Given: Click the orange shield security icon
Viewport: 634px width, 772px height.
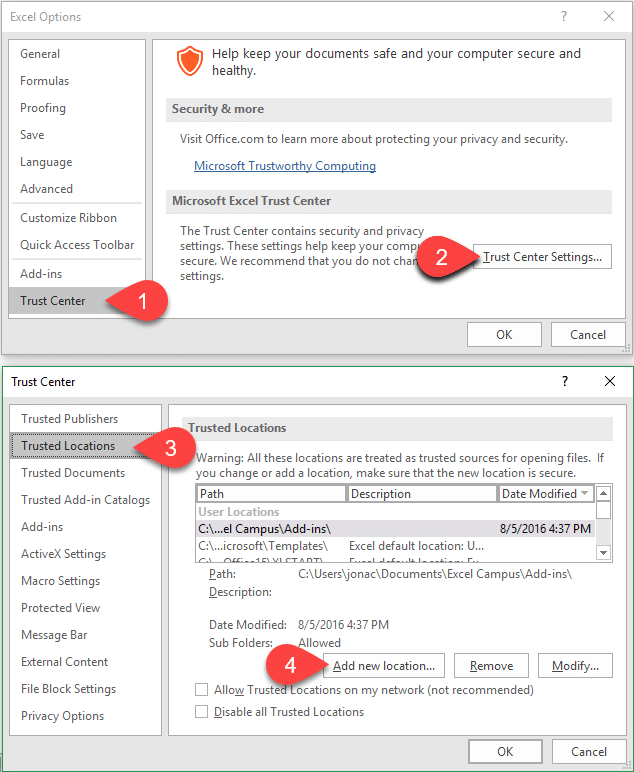Looking at the screenshot, I should tap(189, 62).
